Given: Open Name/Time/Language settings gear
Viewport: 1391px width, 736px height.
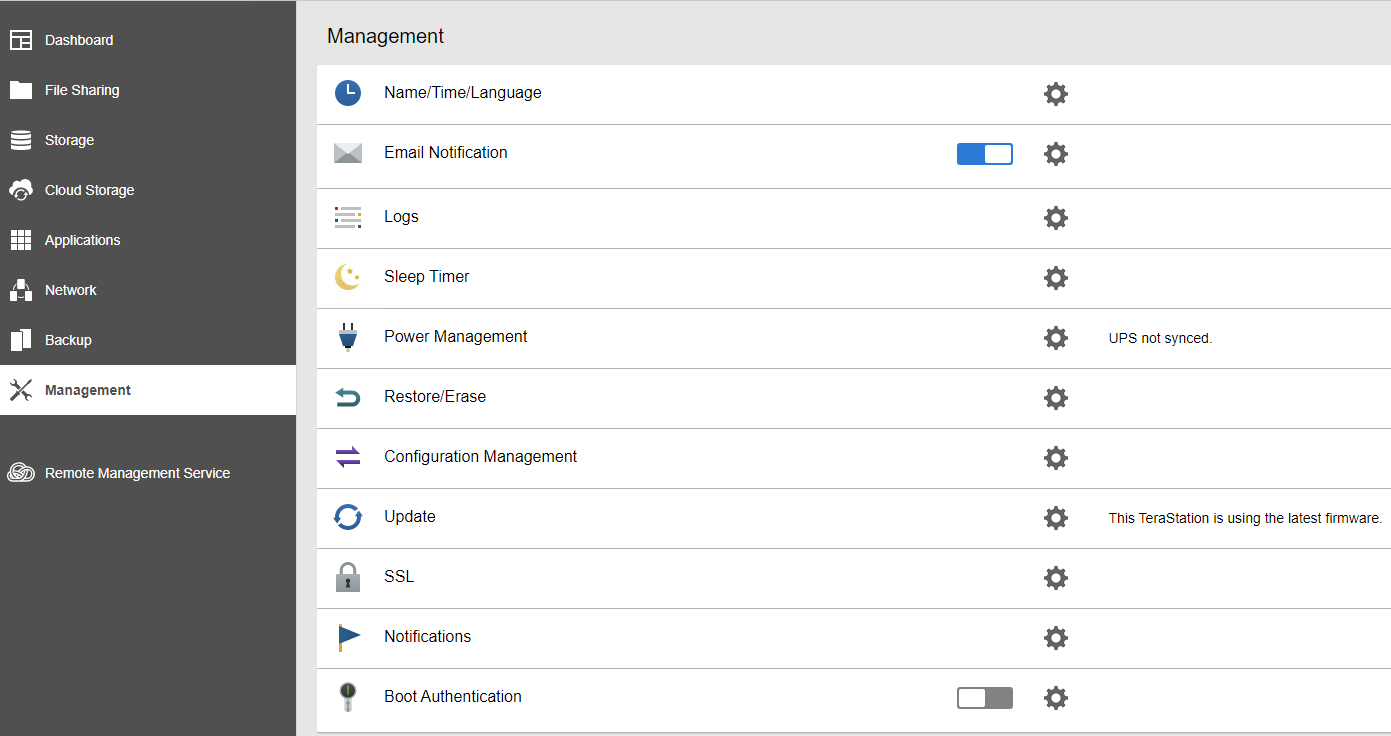Looking at the screenshot, I should [x=1055, y=94].
